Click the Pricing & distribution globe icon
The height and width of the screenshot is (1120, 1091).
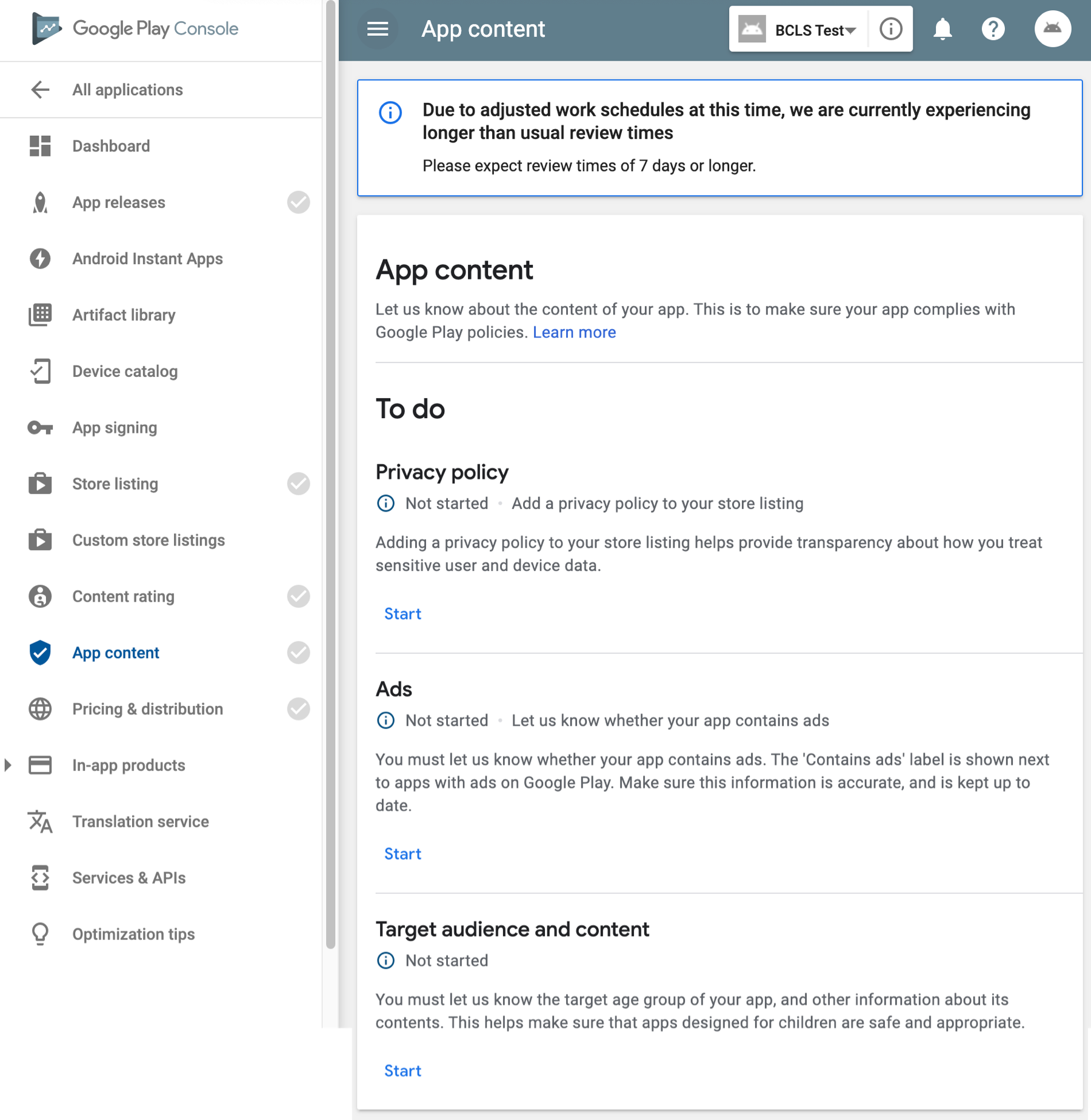click(x=40, y=709)
